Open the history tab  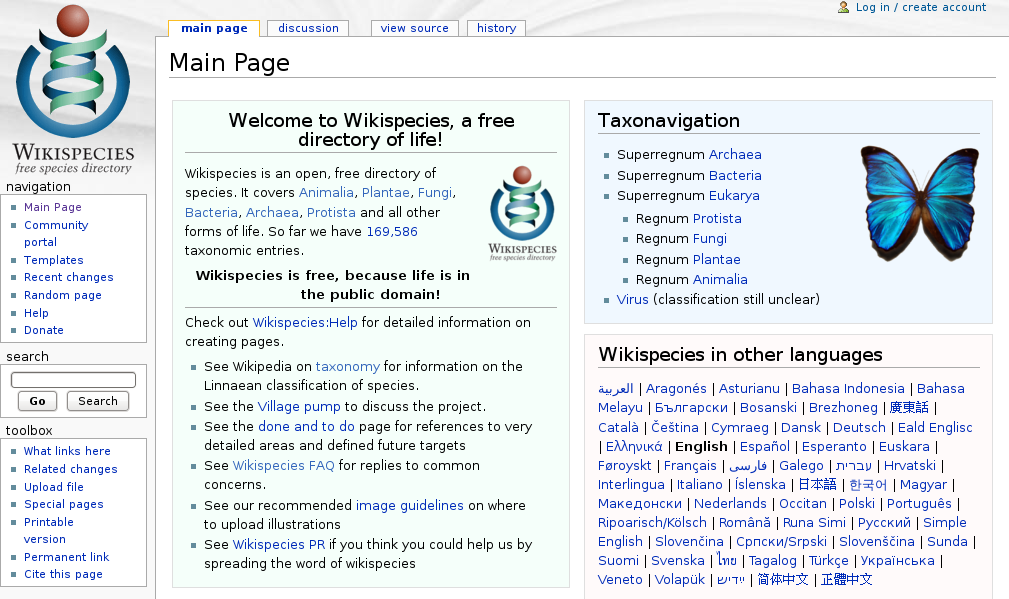tap(496, 28)
